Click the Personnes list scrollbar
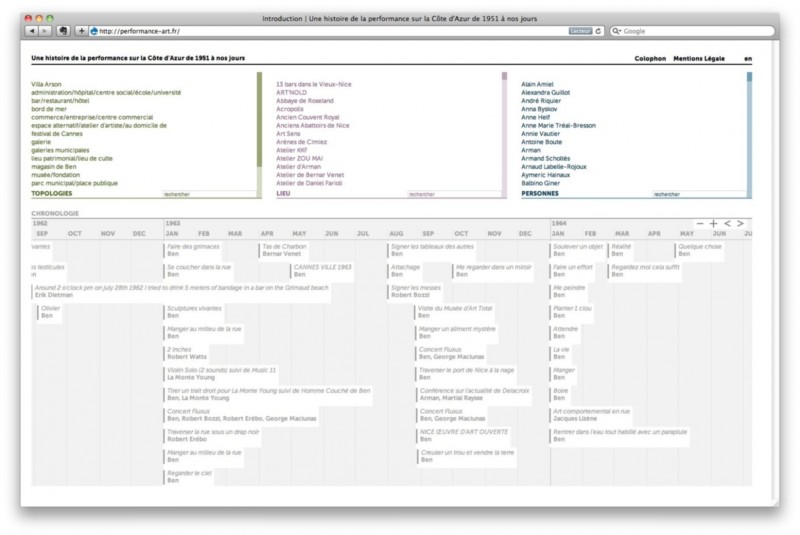Viewport: 800px width, 535px height. (749, 130)
